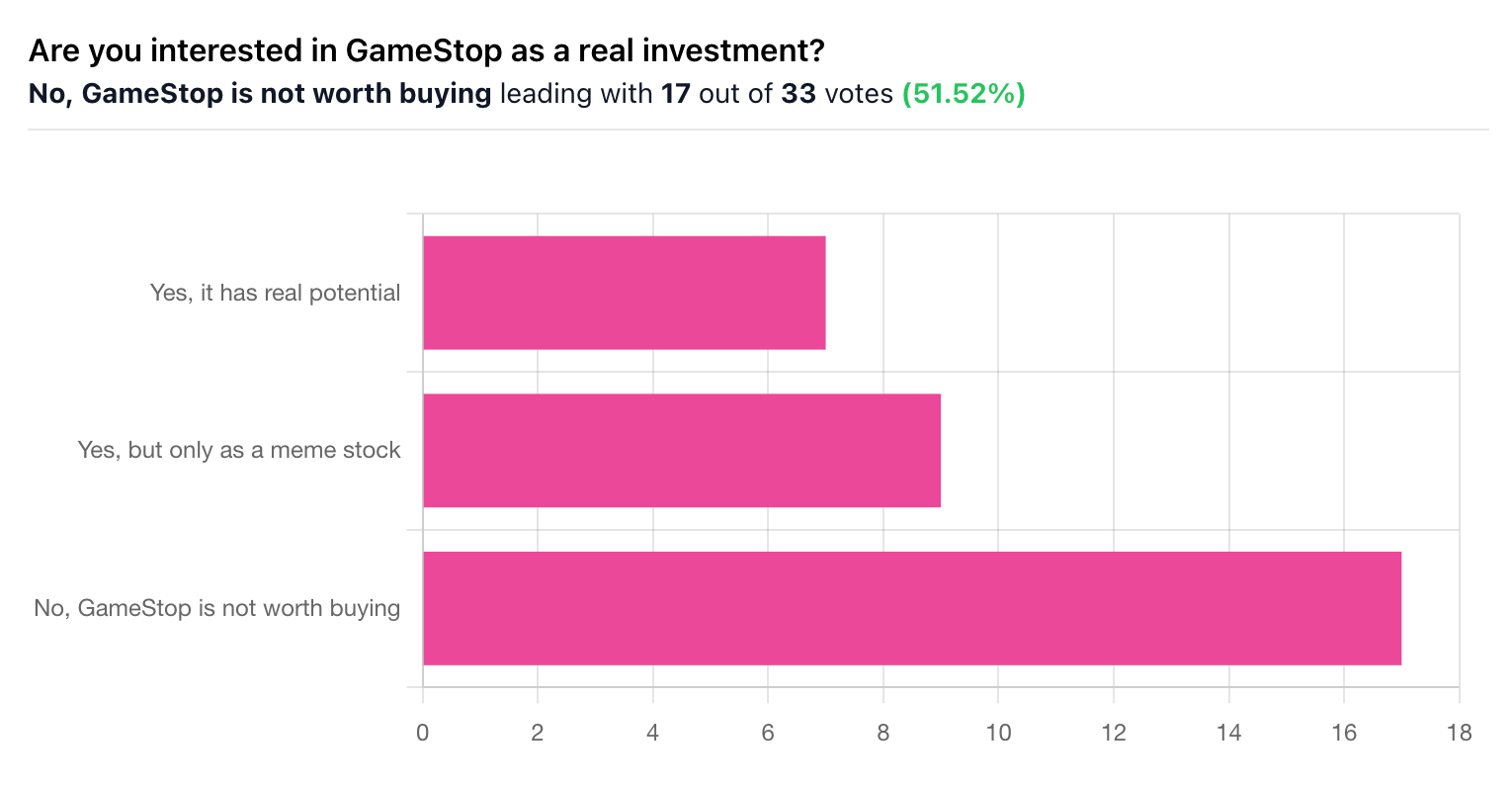Click the poll question title about GameStop
The height and width of the screenshot is (787, 1512).
[427, 50]
